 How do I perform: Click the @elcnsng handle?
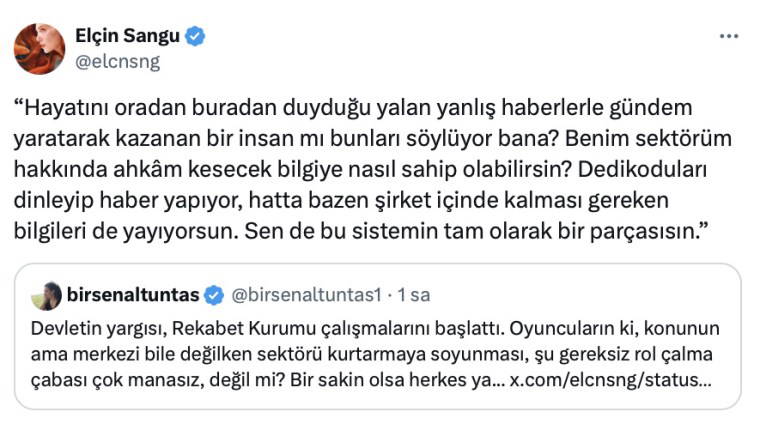117,60
